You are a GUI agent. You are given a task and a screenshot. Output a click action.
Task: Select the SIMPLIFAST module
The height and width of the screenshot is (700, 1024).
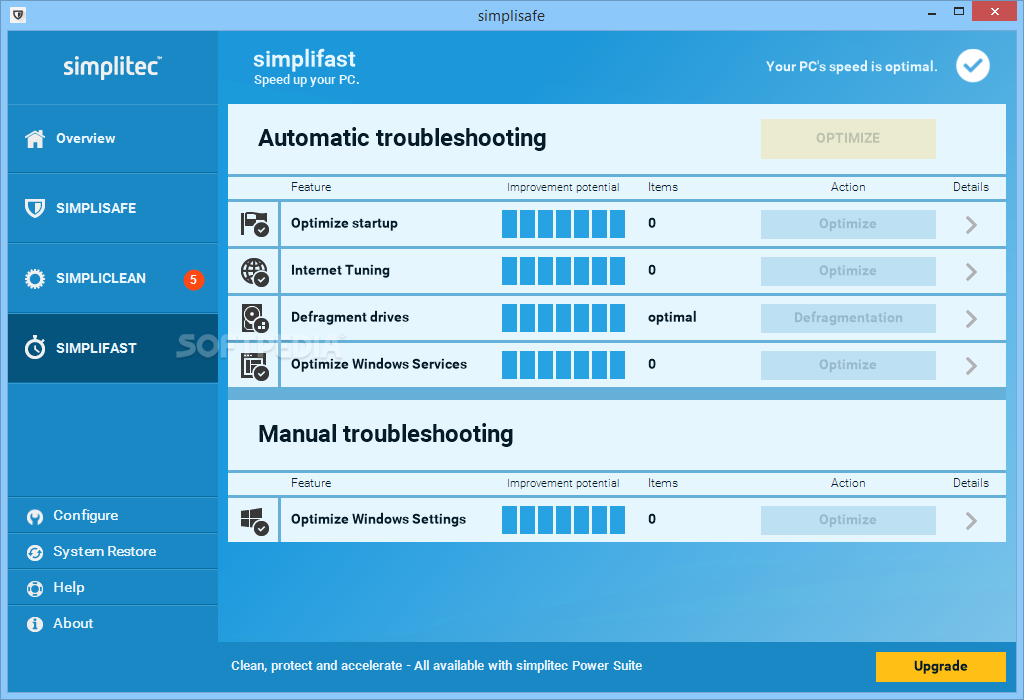[113, 348]
